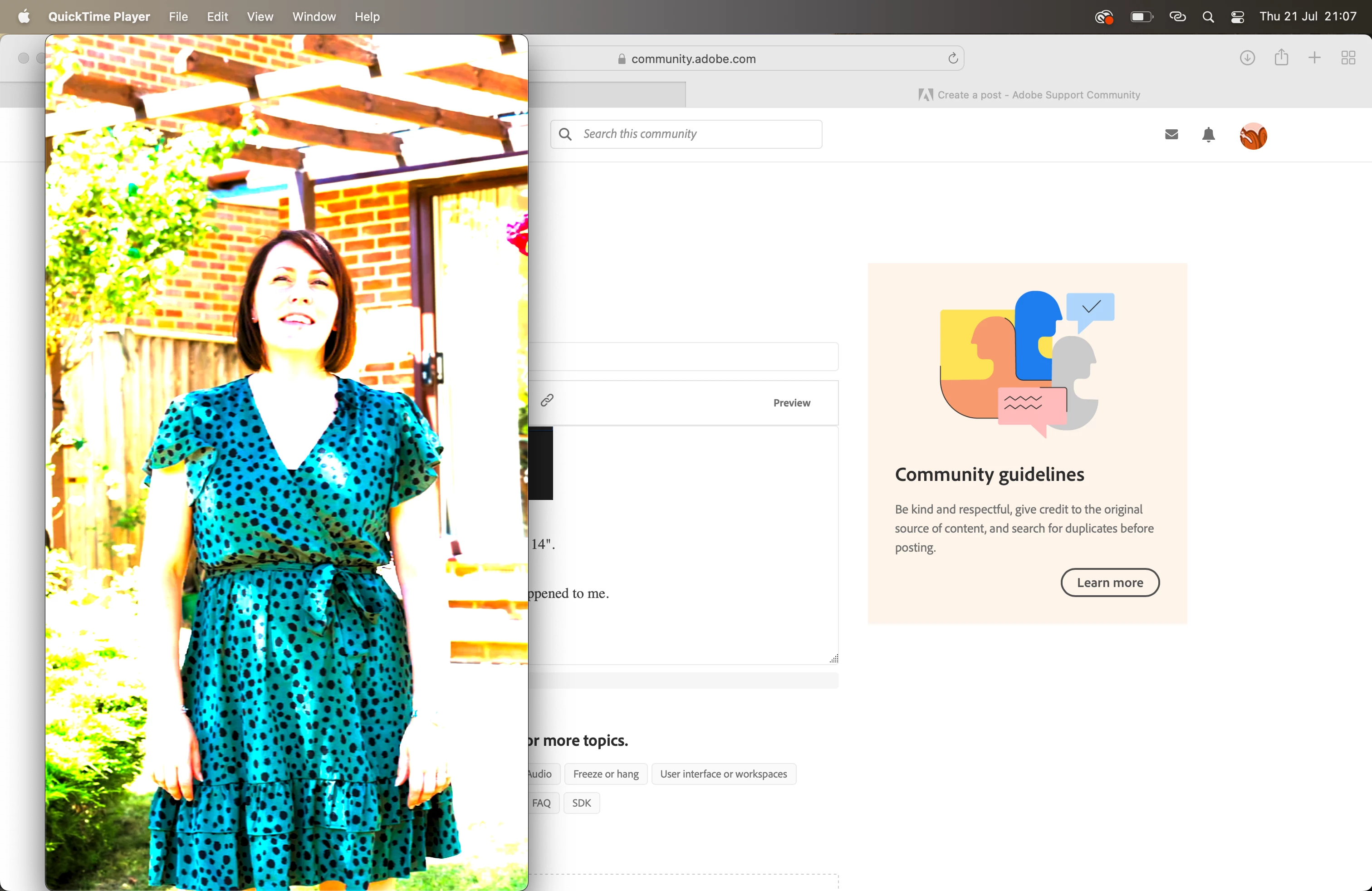Open the QuickTime File menu

[178, 17]
